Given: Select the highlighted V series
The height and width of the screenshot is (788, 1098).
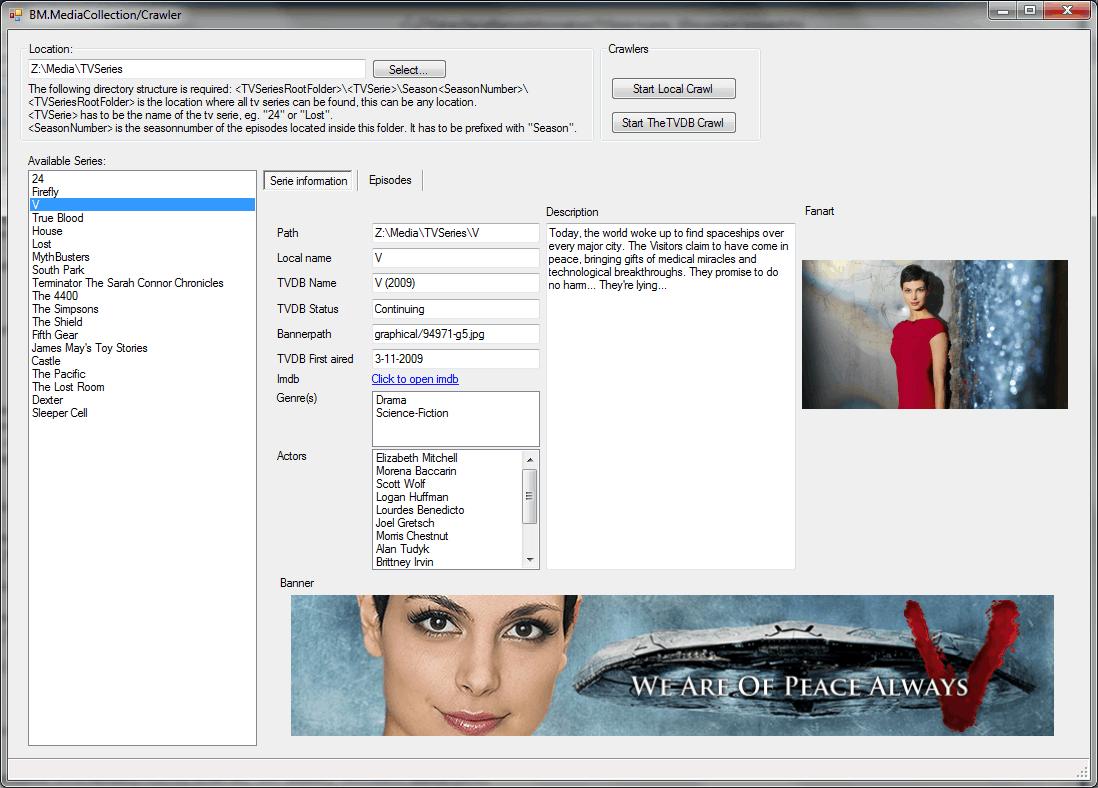Looking at the screenshot, I should [142, 205].
